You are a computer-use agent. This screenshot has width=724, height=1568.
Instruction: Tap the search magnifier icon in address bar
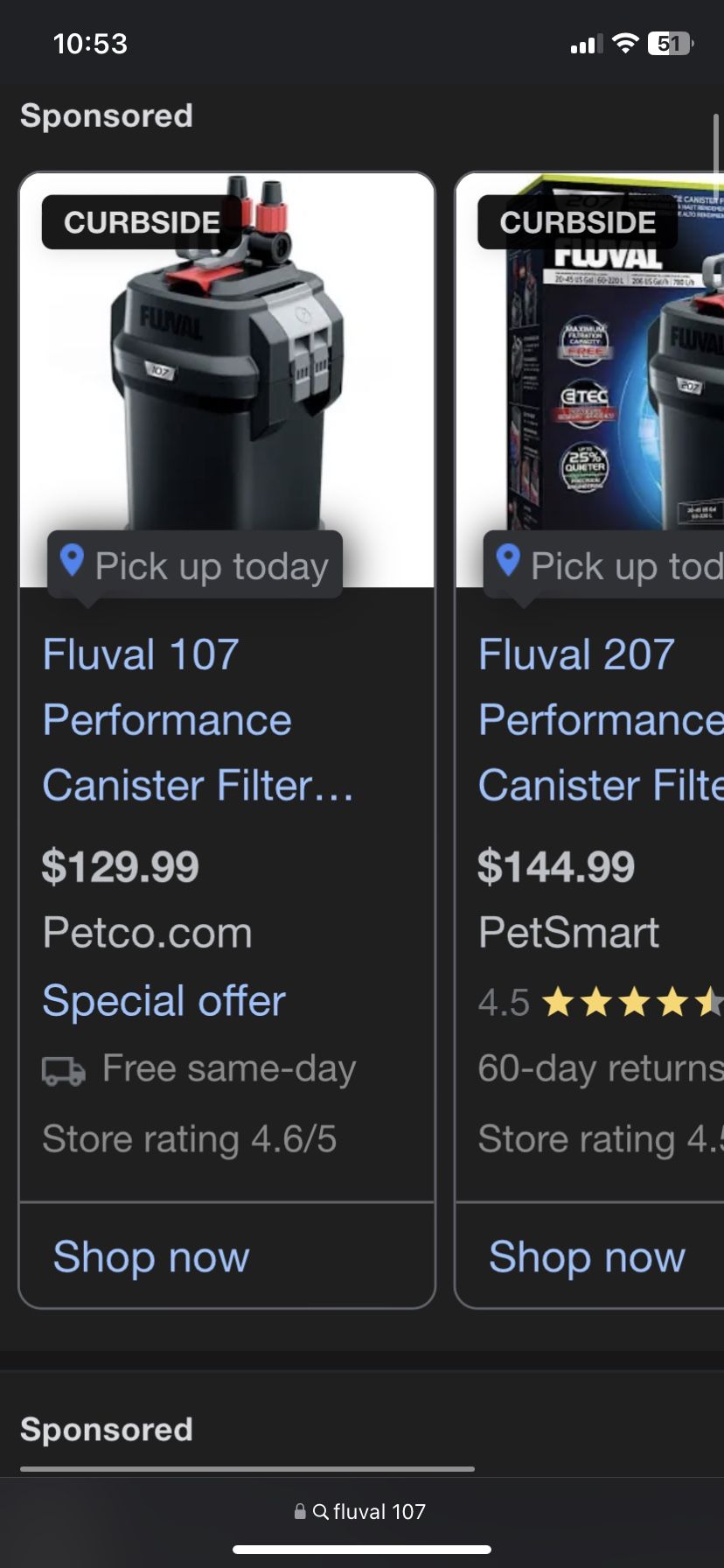(x=320, y=1511)
